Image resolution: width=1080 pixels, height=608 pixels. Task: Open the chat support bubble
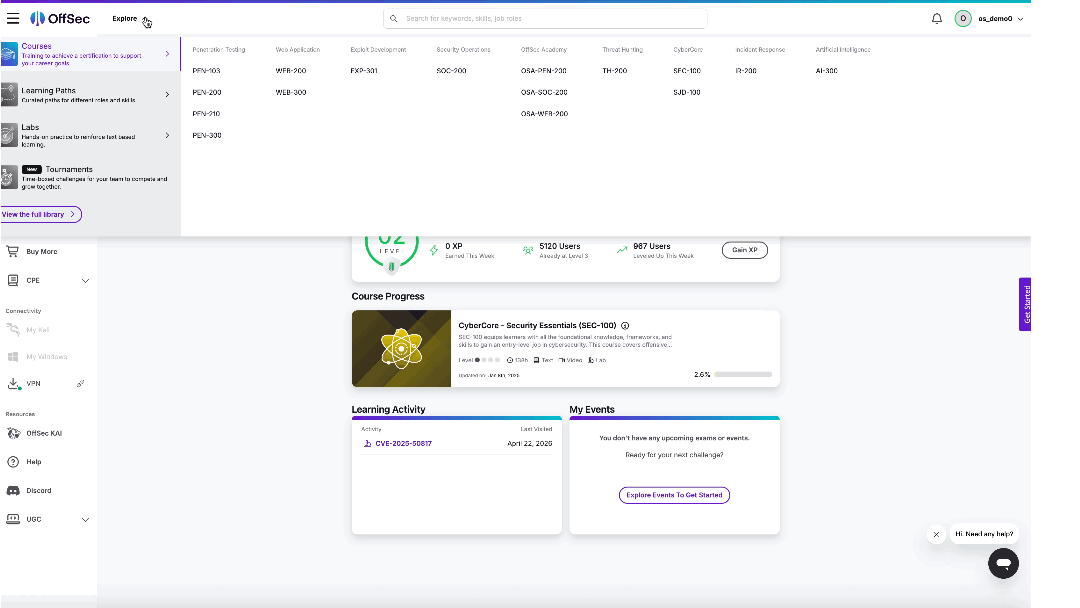point(1003,563)
